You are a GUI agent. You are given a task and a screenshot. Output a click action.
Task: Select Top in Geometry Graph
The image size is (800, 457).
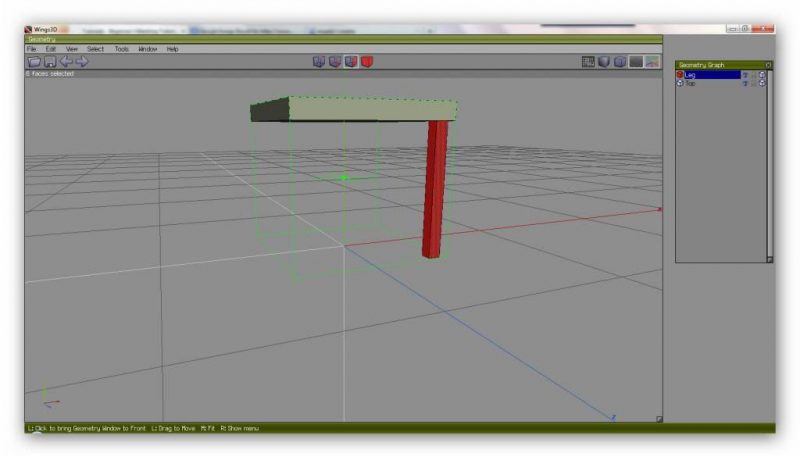click(x=690, y=83)
